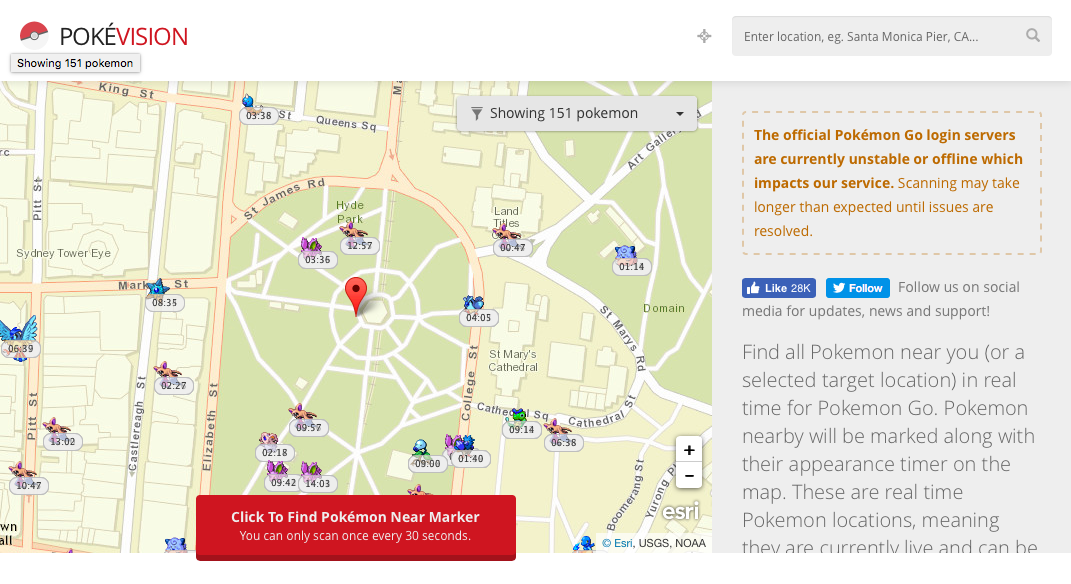Click the St James Rd street label

284,199
